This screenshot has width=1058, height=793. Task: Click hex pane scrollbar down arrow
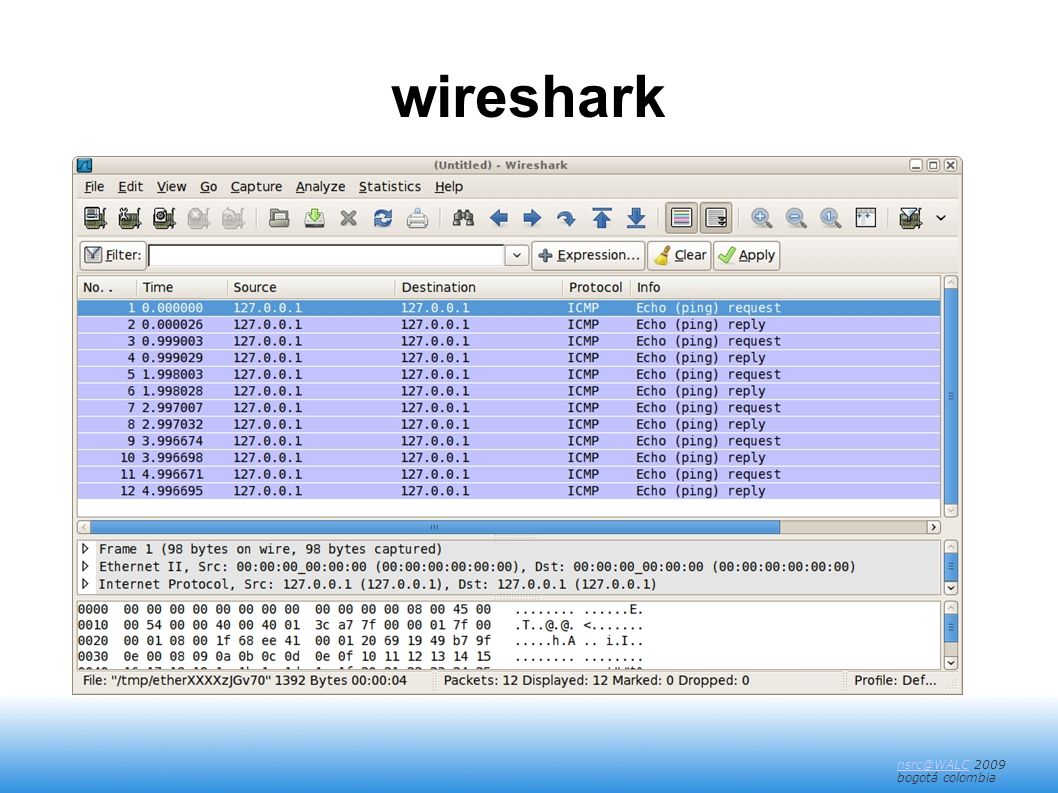pos(951,663)
